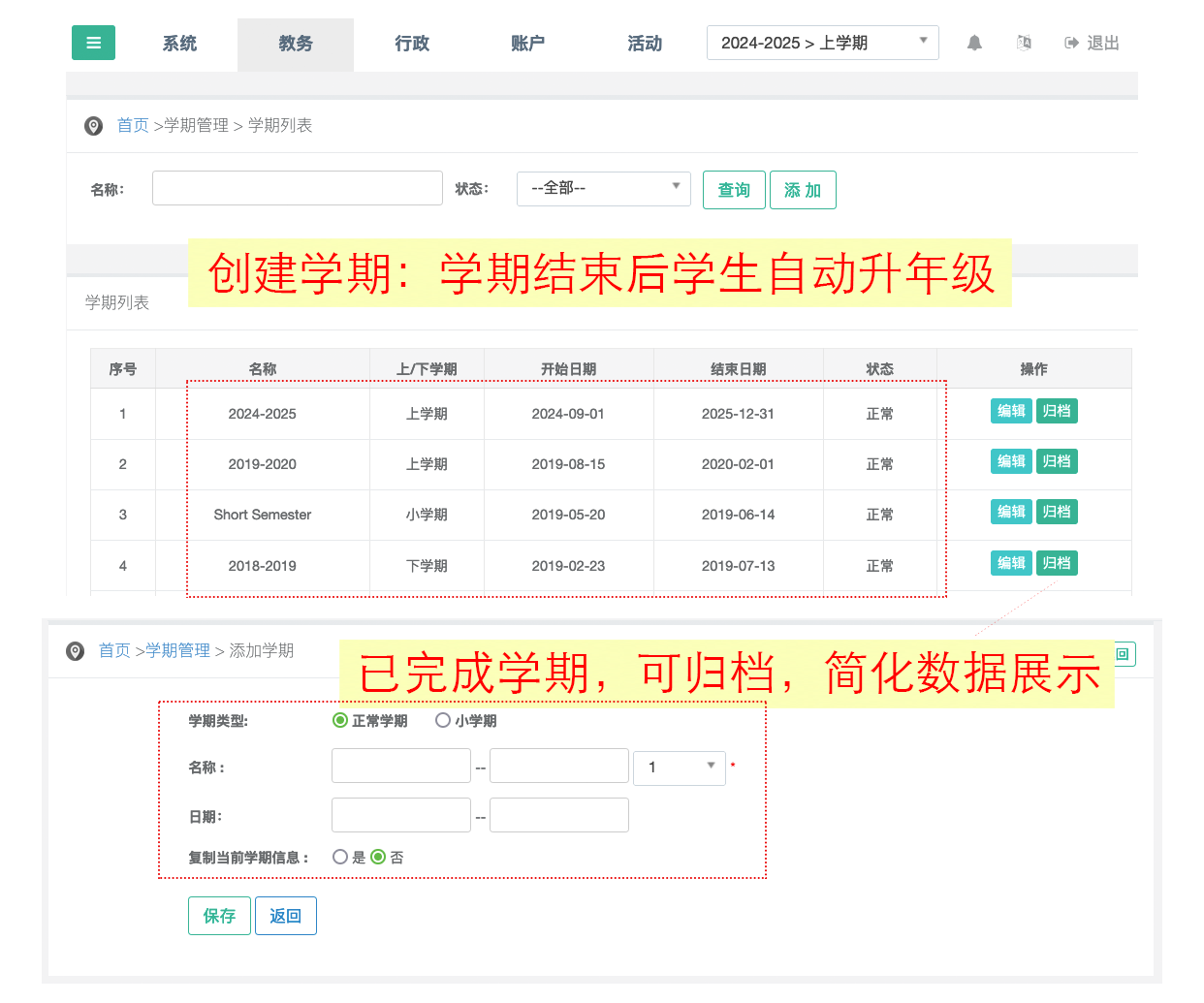This screenshot has height=1003, width=1204.
Task: Archive the Short Semester row
Action: (1057, 512)
